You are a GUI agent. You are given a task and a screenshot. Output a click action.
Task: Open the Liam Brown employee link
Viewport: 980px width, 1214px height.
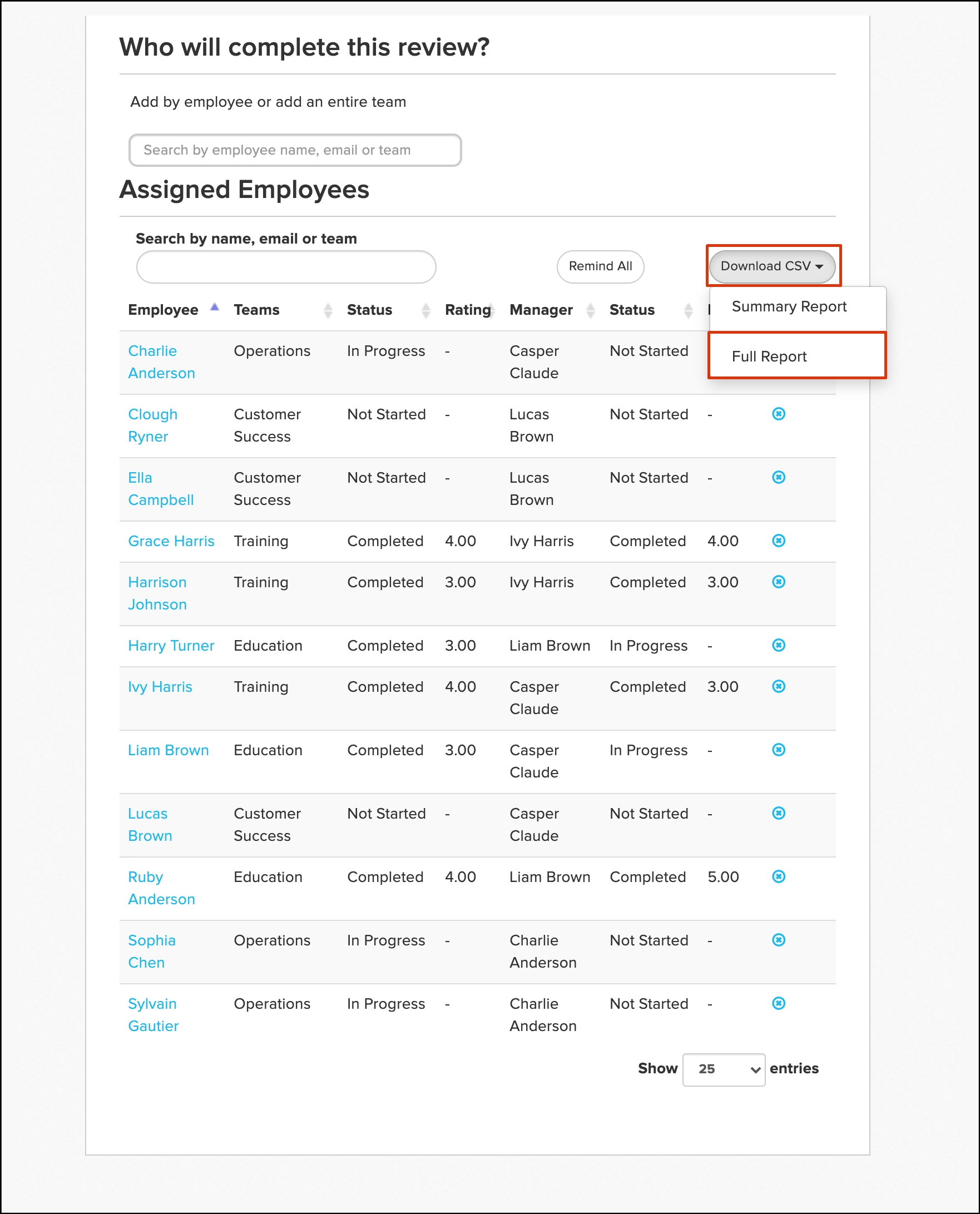point(168,750)
